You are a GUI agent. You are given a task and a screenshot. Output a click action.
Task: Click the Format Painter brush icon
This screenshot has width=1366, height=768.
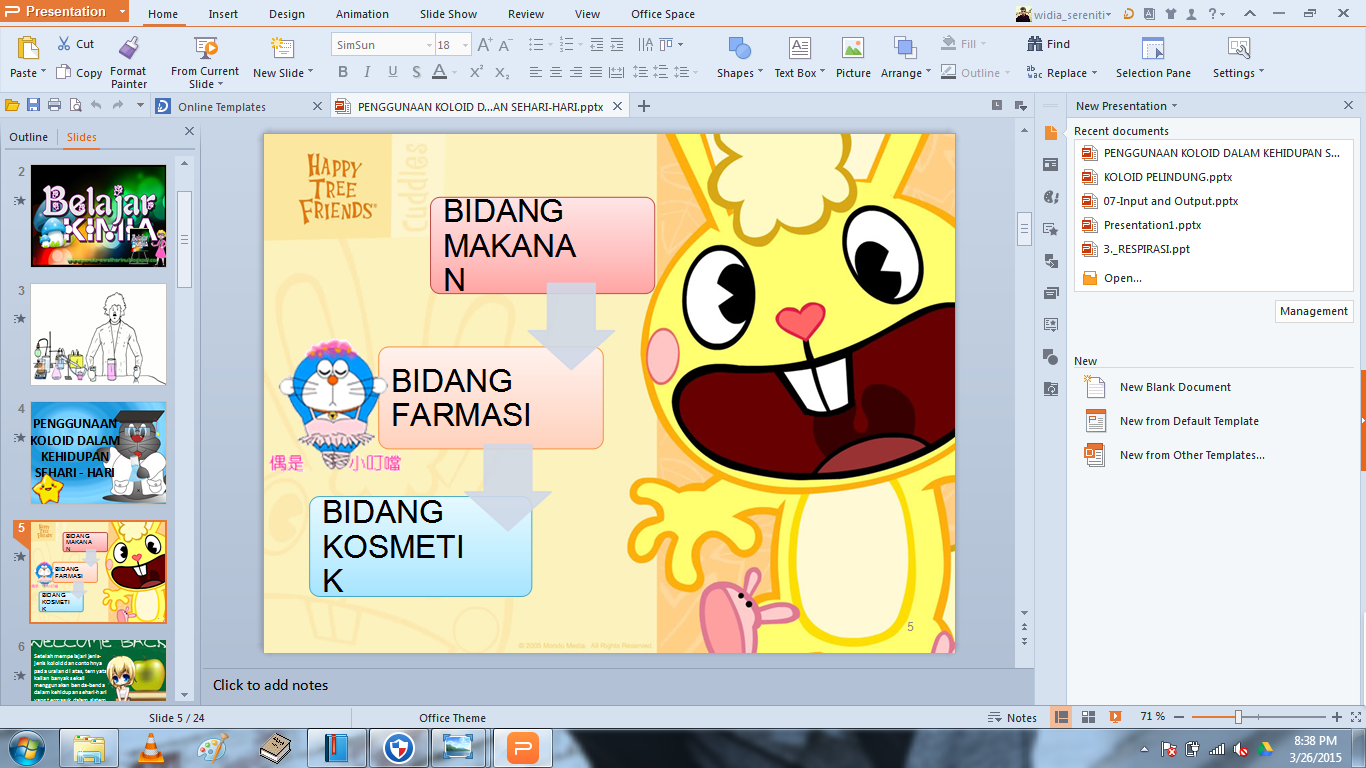tap(129, 47)
